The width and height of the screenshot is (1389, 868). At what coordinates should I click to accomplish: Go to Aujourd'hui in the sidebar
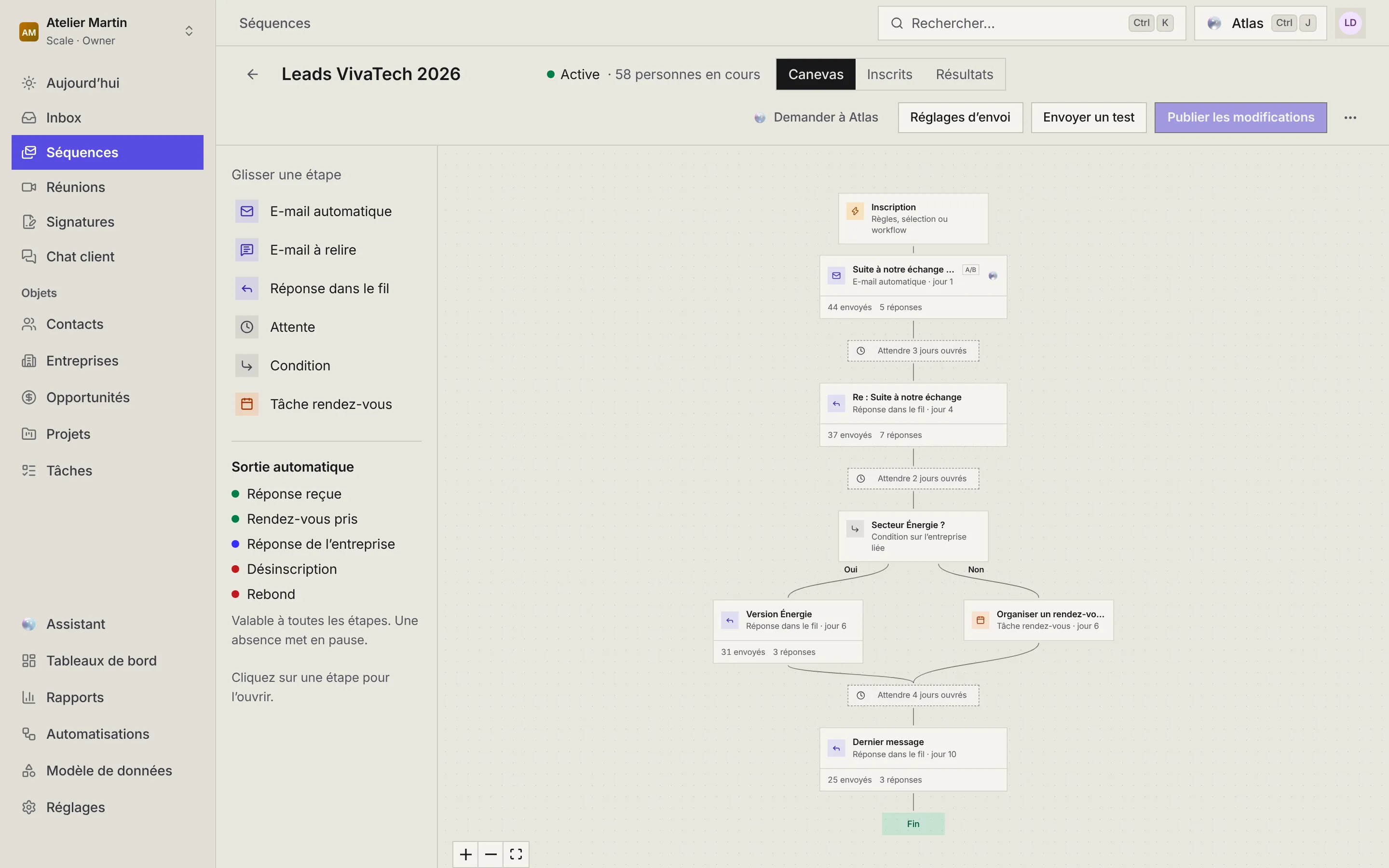click(x=108, y=82)
